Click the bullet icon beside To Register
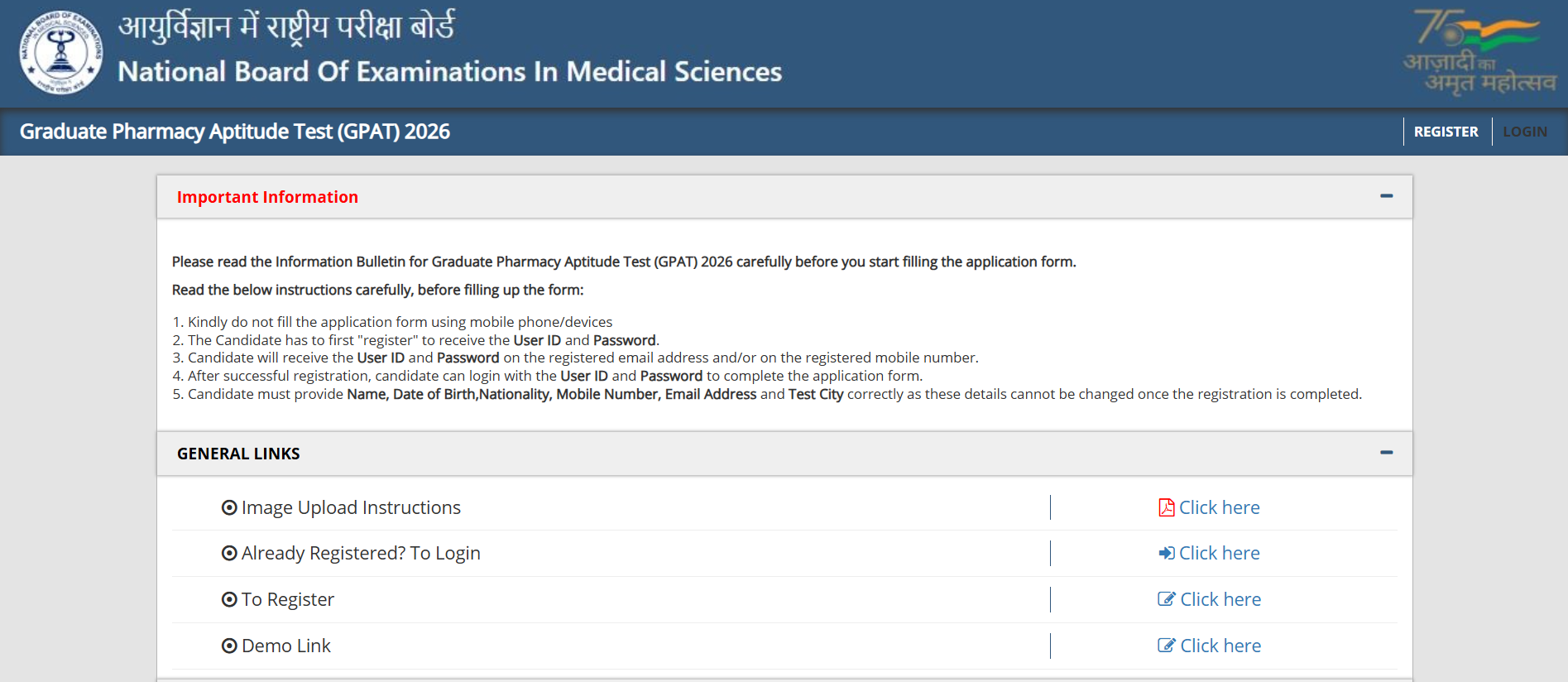The width and height of the screenshot is (1568, 682). (x=229, y=599)
